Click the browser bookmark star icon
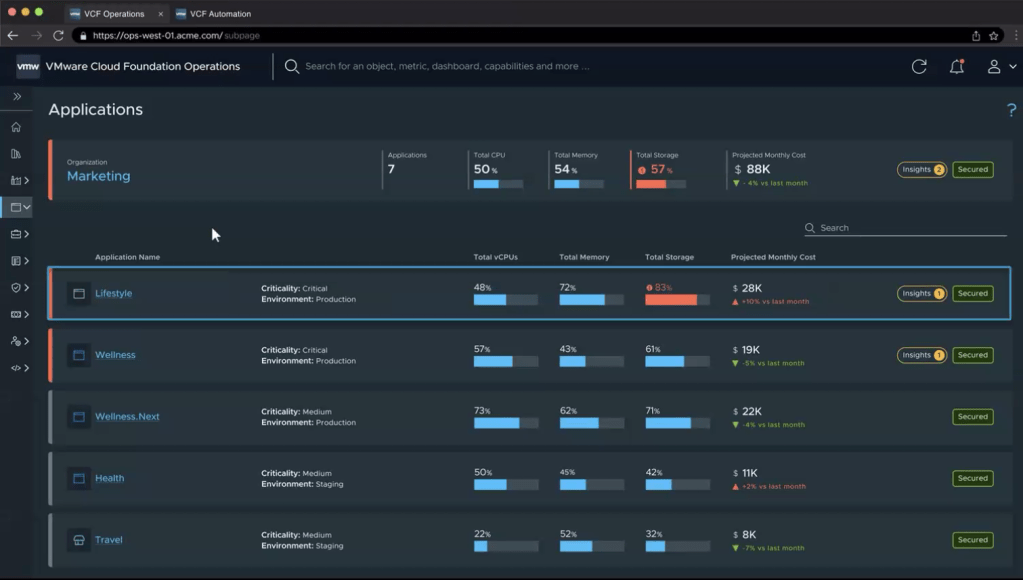 click(994, 35)
